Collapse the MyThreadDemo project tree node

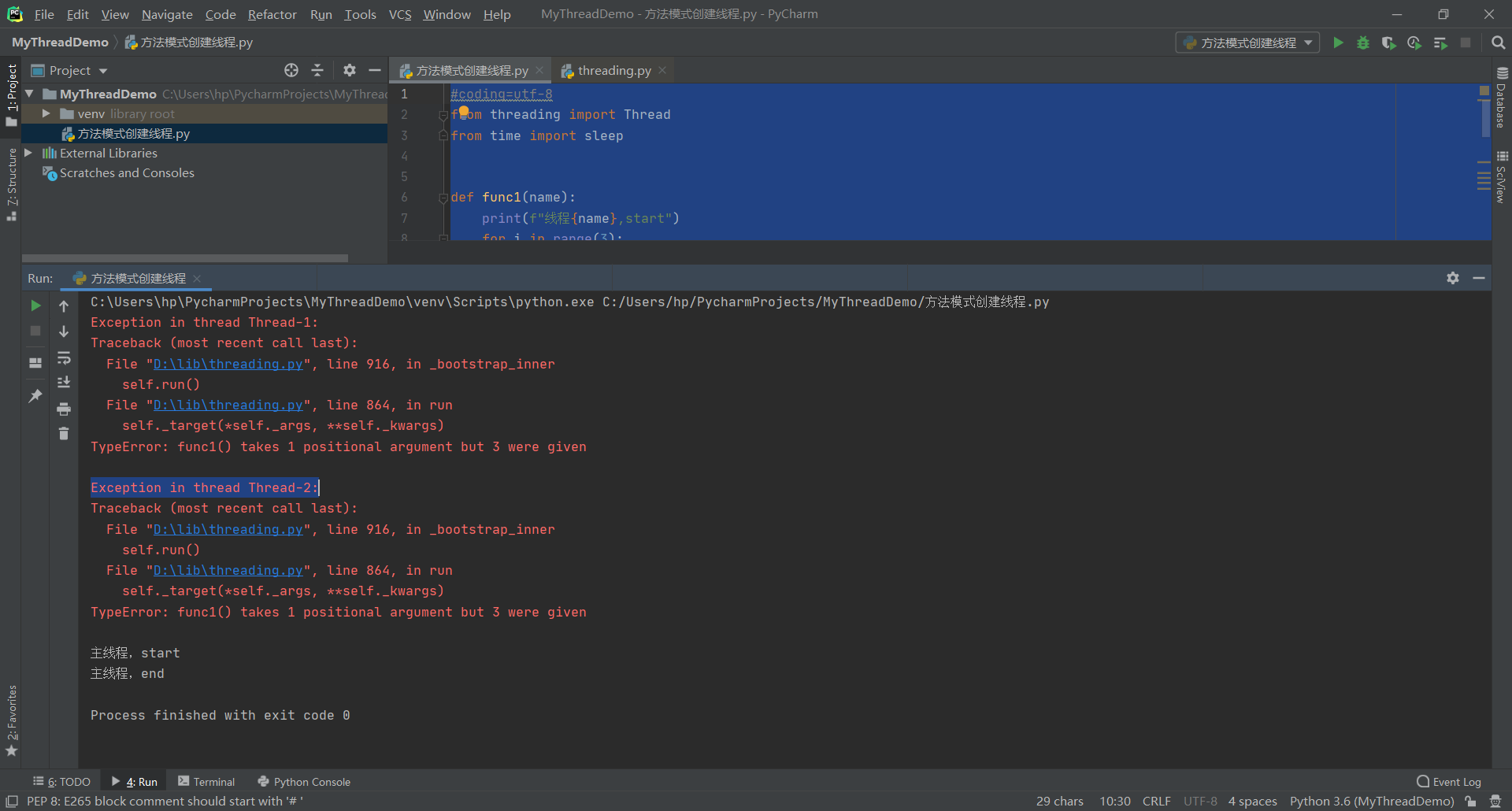29,94
